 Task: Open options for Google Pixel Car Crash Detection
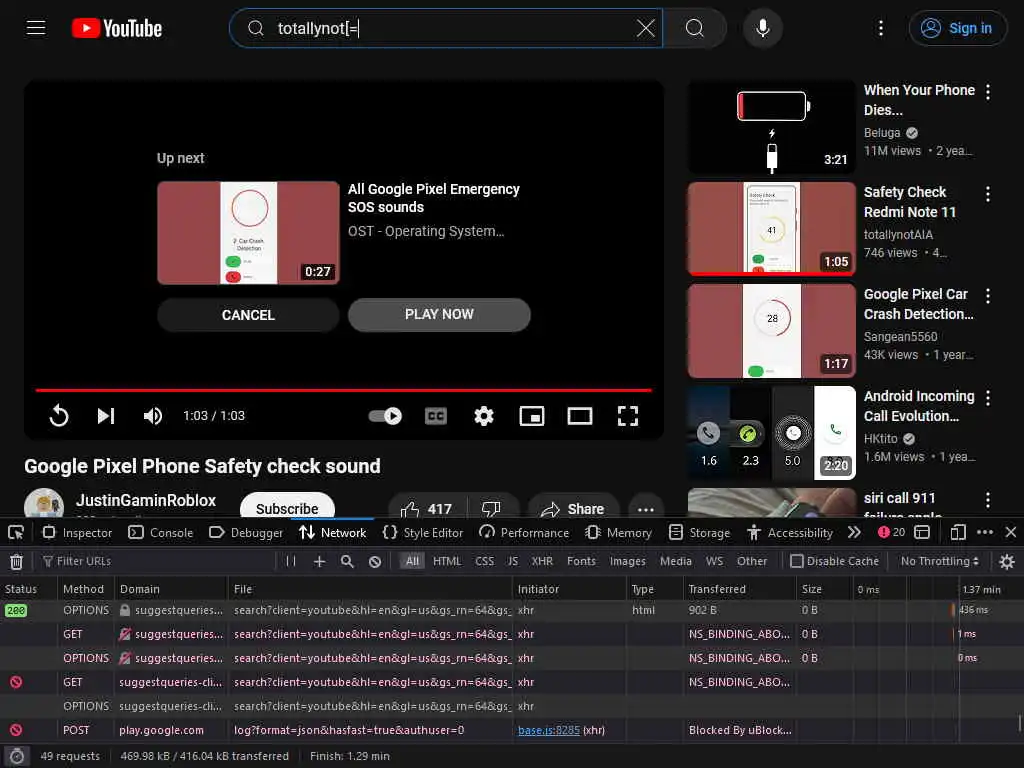988,296
